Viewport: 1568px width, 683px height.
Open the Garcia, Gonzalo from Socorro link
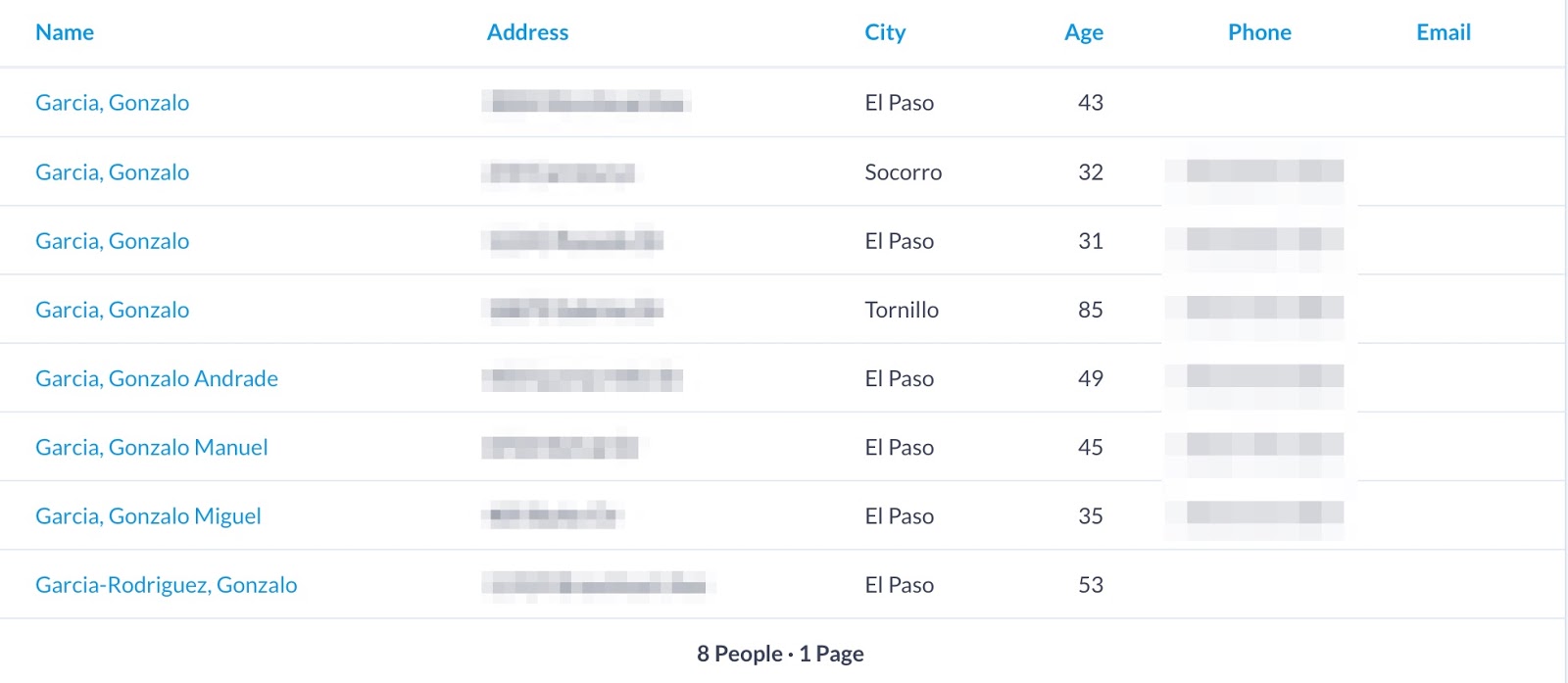[x=113, y=172]
